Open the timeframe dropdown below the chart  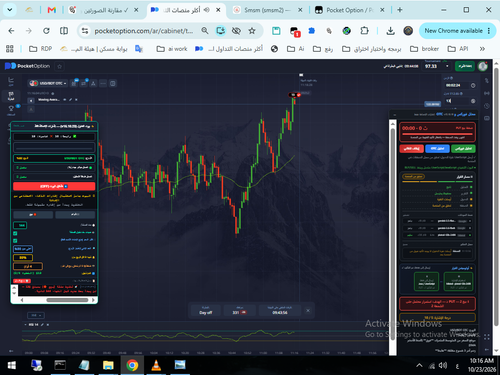[36, 315]
